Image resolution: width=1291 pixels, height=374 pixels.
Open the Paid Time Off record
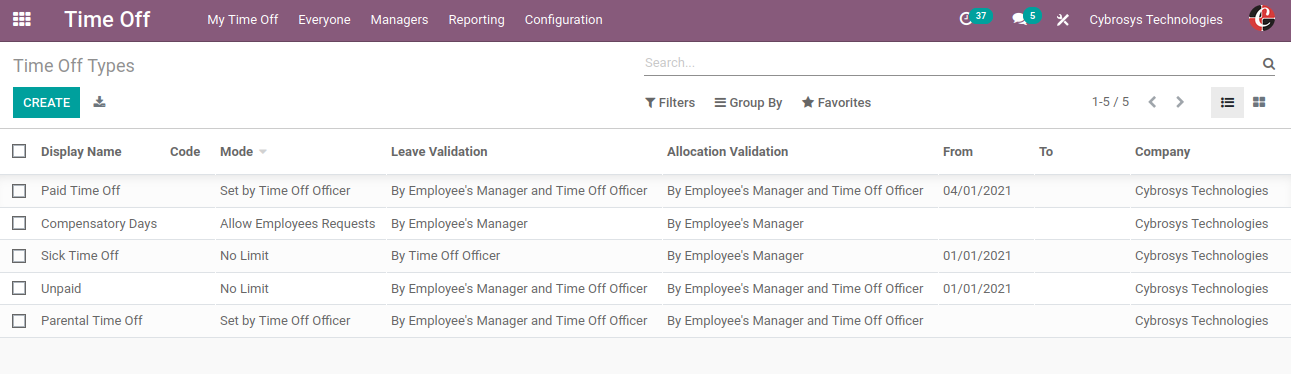81,190
